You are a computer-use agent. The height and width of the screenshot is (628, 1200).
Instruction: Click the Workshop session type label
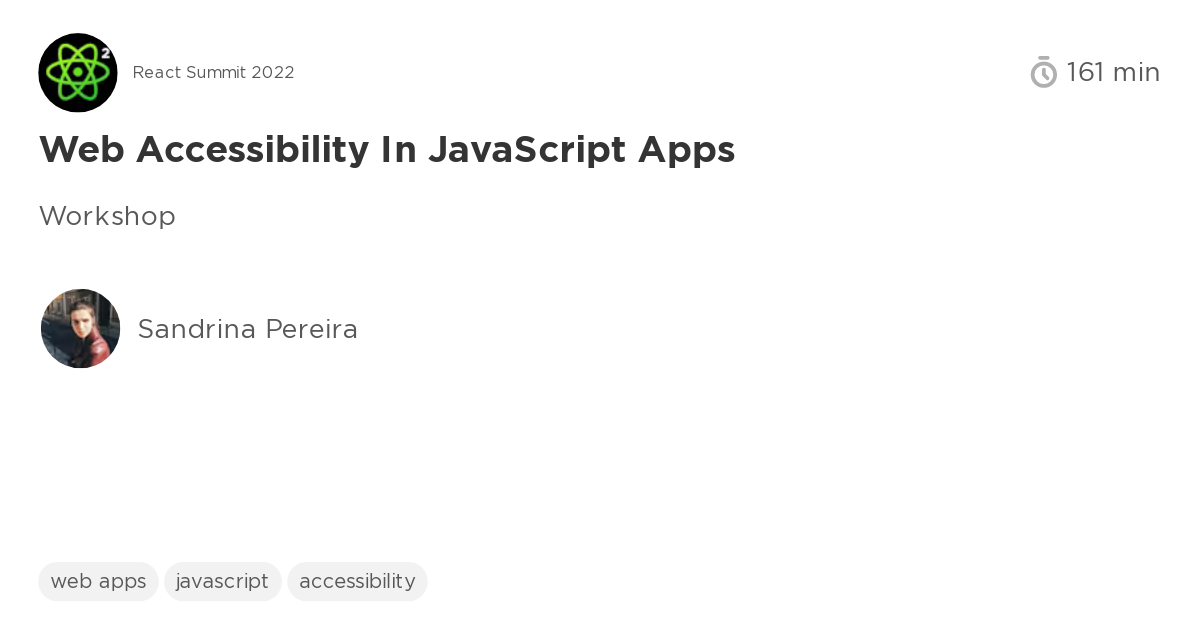click(x=107, y=216)
